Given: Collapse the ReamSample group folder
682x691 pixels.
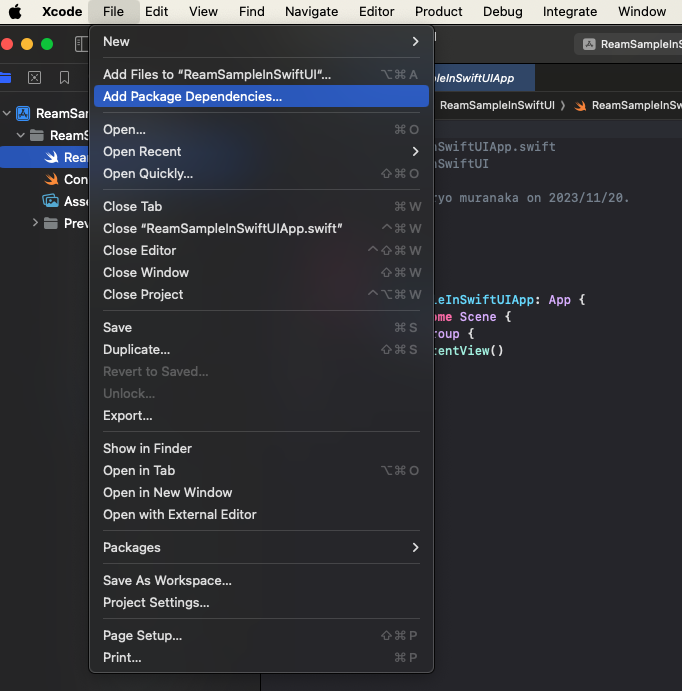Looking at the screenshot, I should (21, 135).
